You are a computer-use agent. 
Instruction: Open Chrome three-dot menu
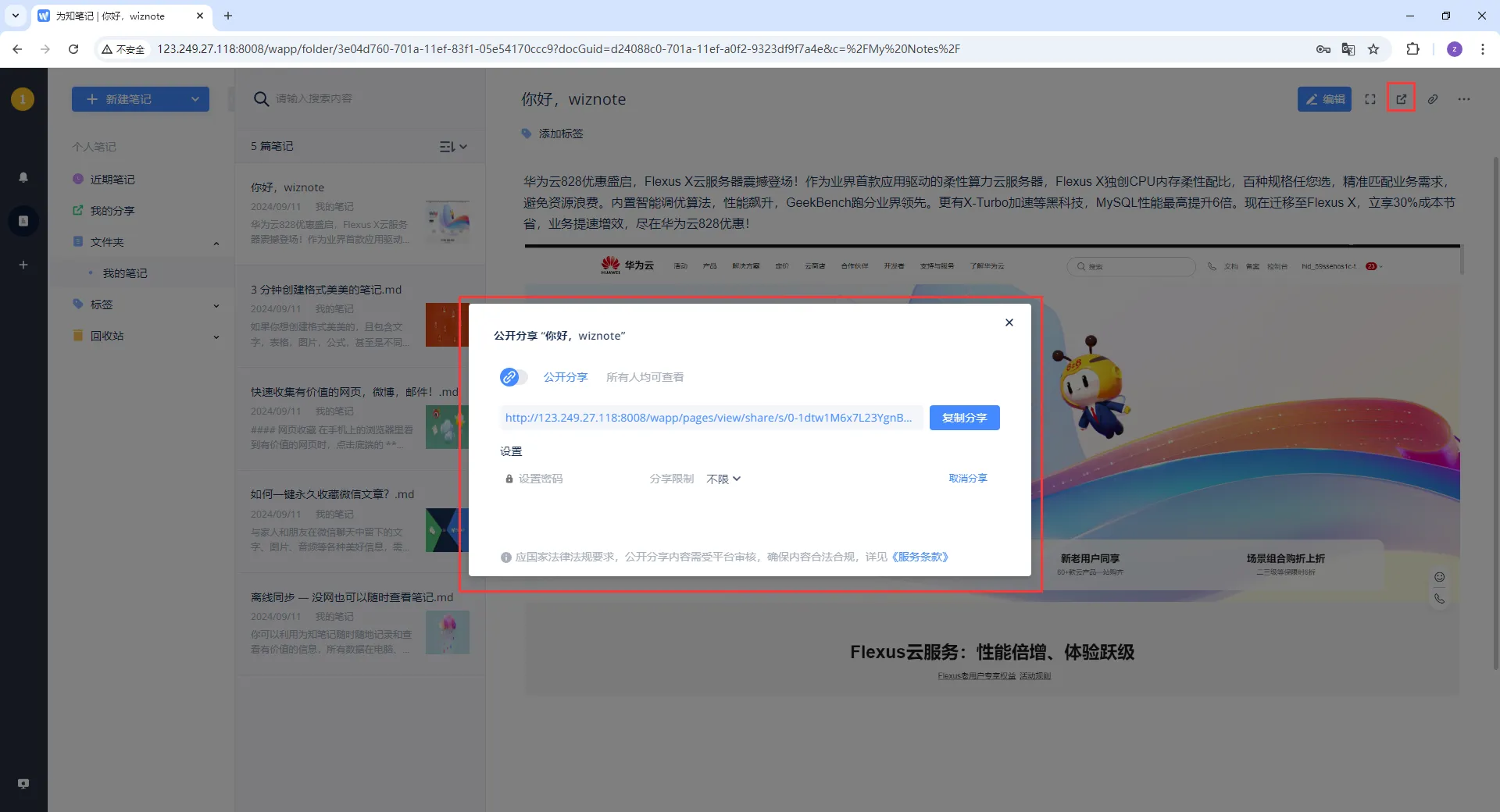[x=1483, y=49]
